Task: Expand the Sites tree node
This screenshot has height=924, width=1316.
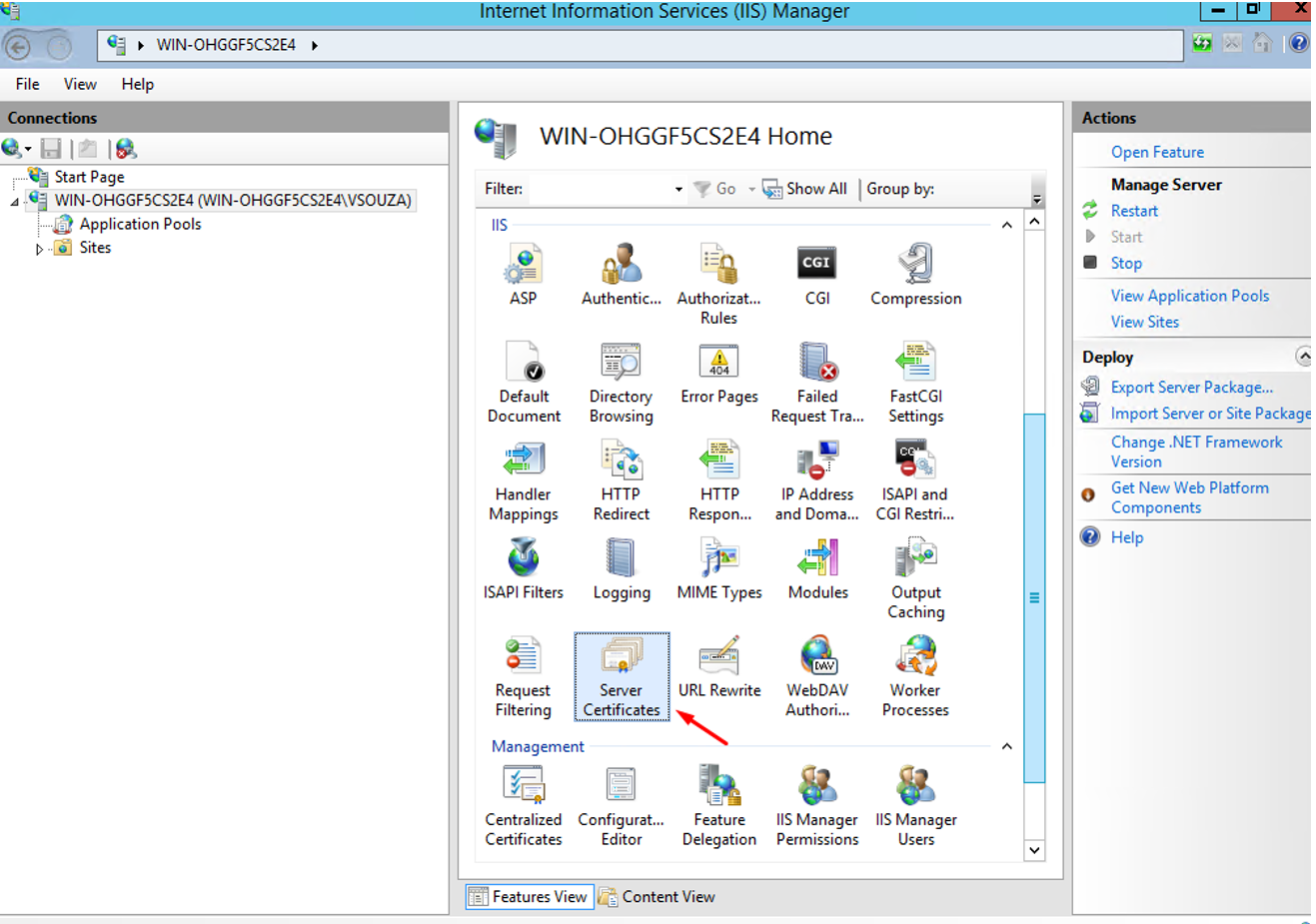Action: pyautogui.click(x=39, y=249)
